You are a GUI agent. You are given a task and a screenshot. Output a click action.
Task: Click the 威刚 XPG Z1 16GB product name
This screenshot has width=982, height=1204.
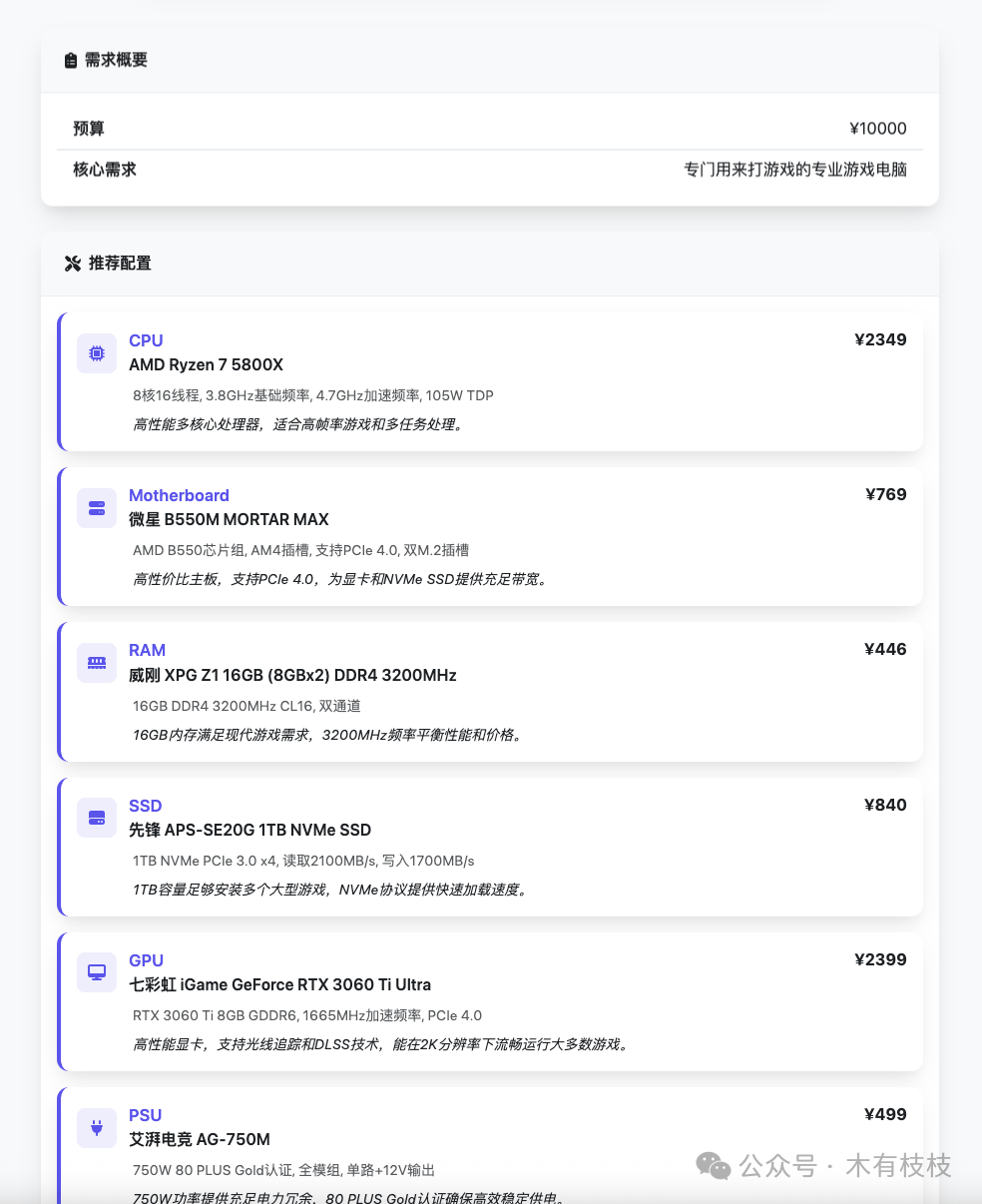(x=292, y=675)
